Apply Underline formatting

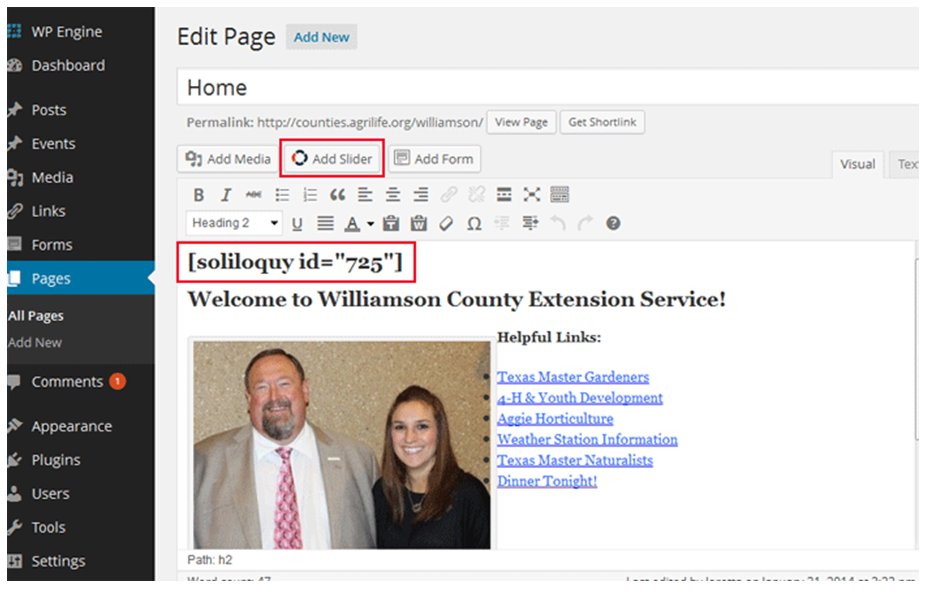coord(297,224)
